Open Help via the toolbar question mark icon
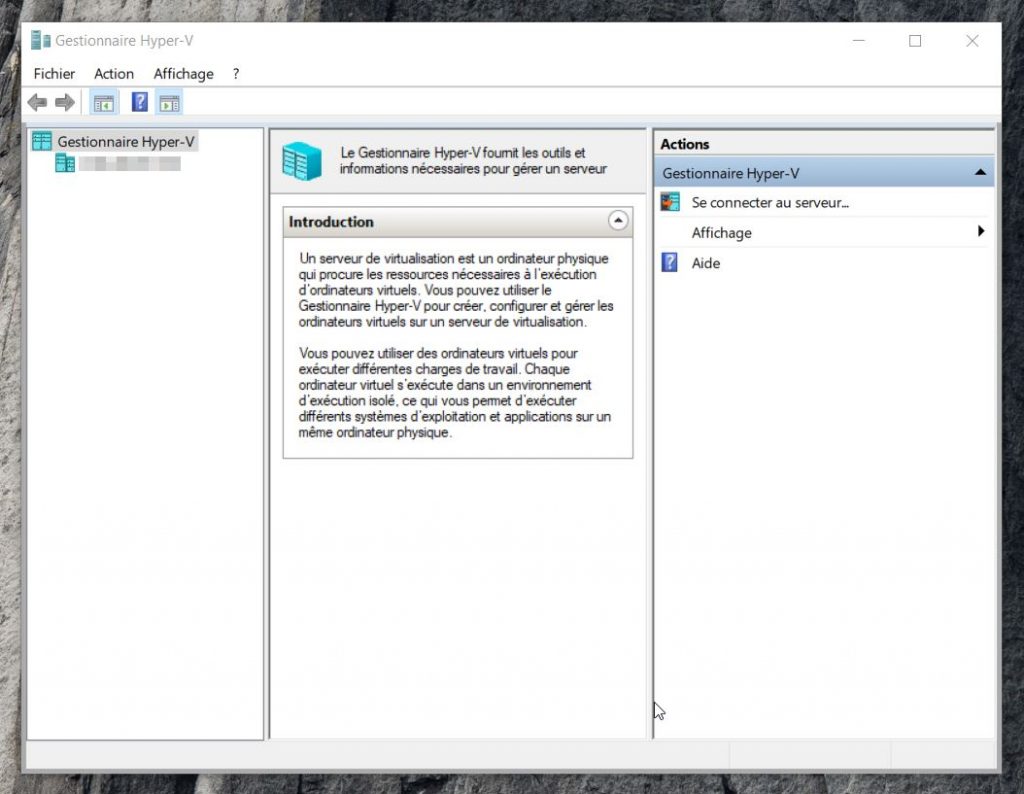1024x794 pixels. [x=140, y=103]
